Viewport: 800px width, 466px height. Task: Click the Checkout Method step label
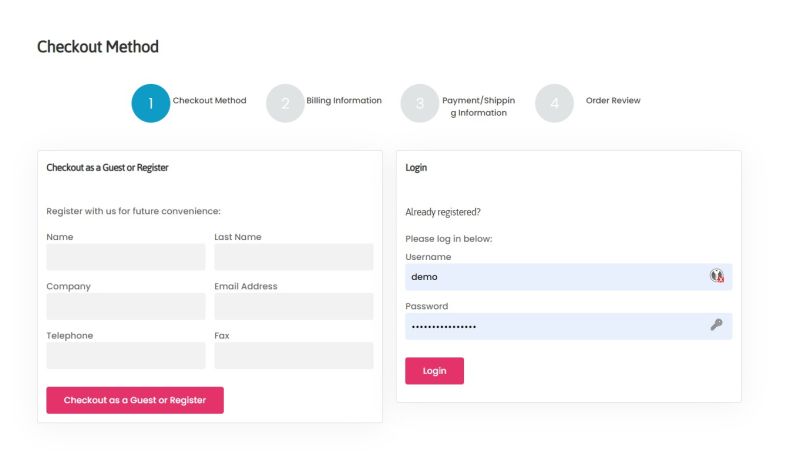click(x=209, y=100)
